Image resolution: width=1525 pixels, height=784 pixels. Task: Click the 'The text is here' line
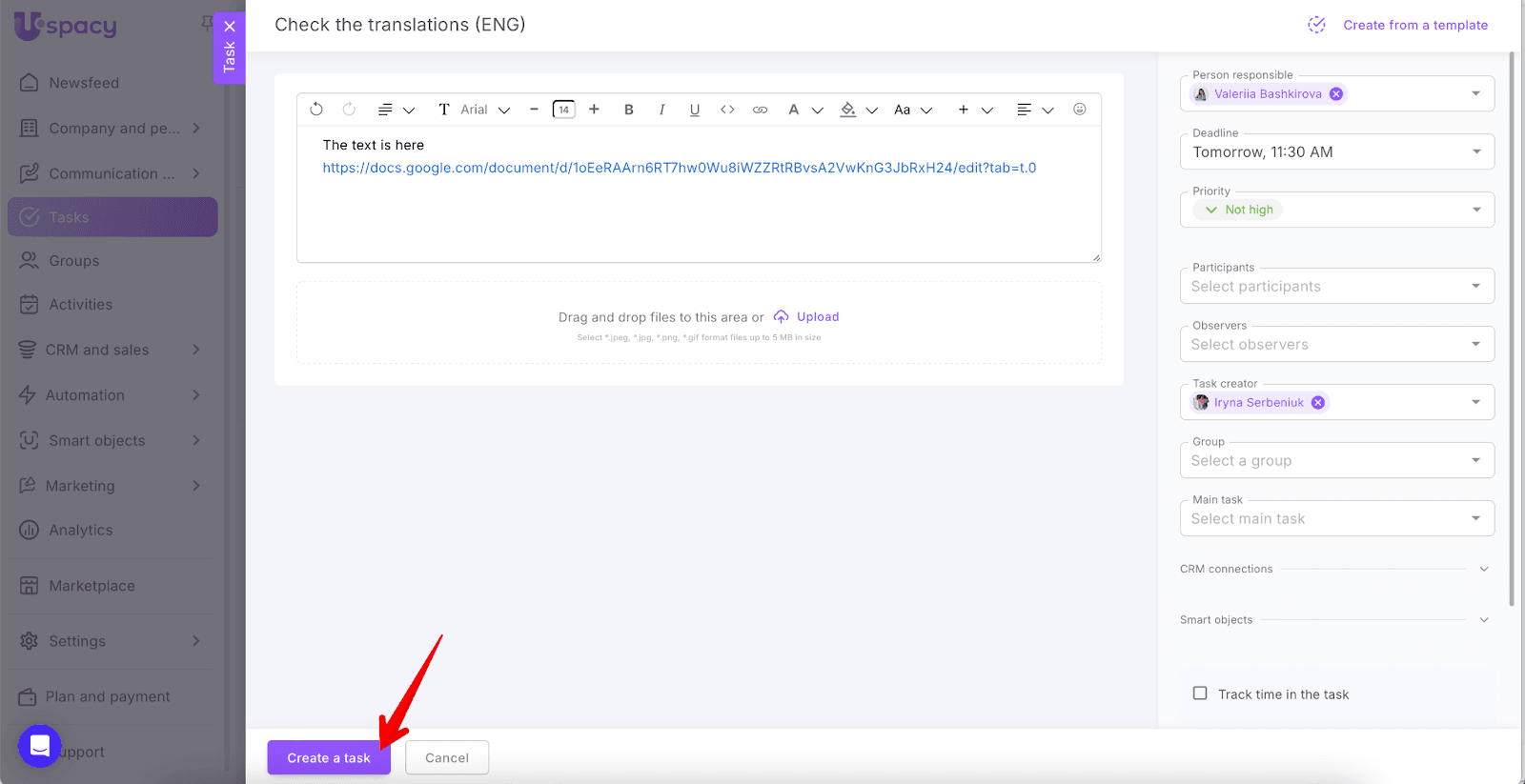tap(374, 145)
